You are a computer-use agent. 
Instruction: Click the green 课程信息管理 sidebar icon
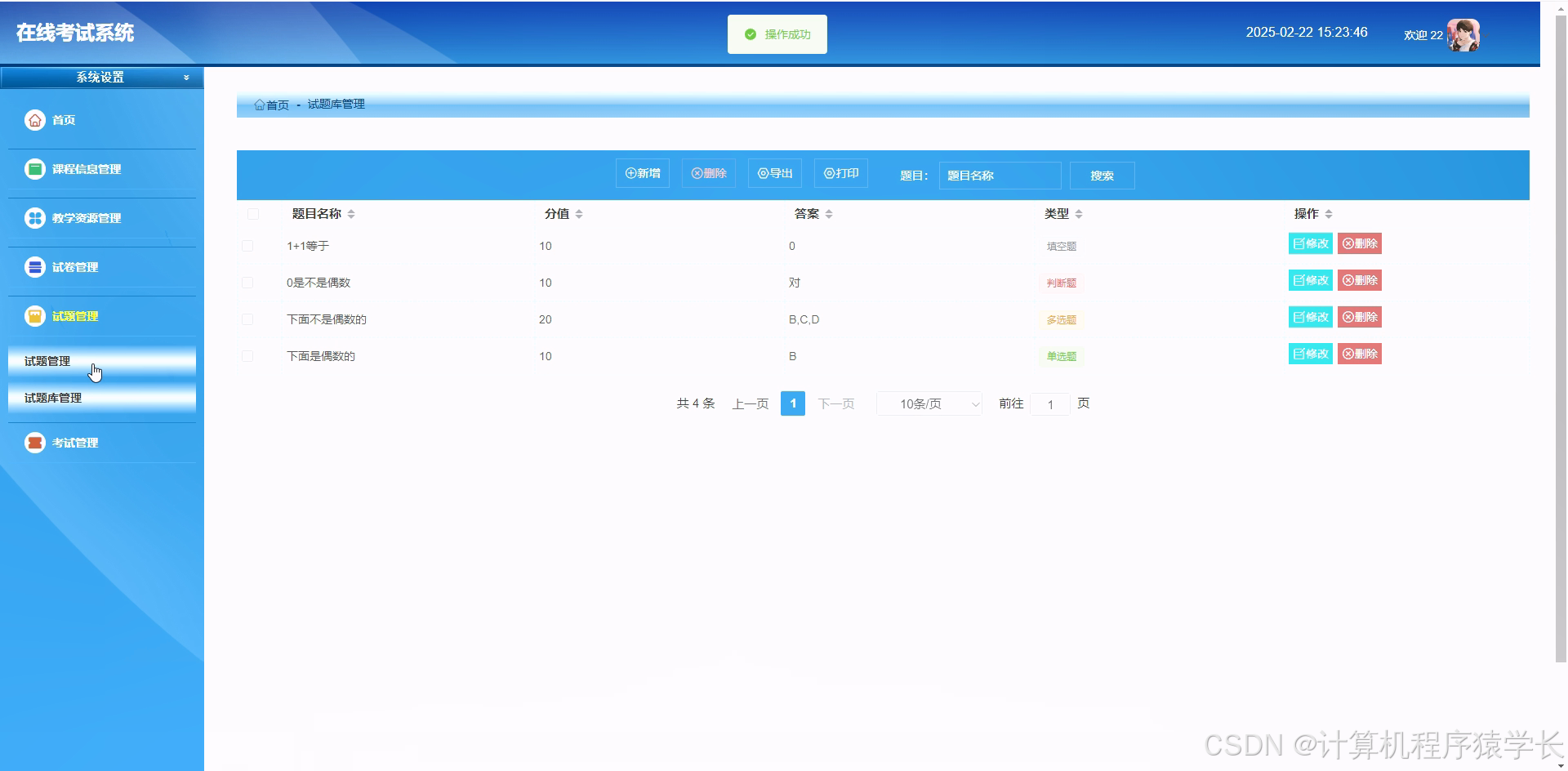(34, 169)
